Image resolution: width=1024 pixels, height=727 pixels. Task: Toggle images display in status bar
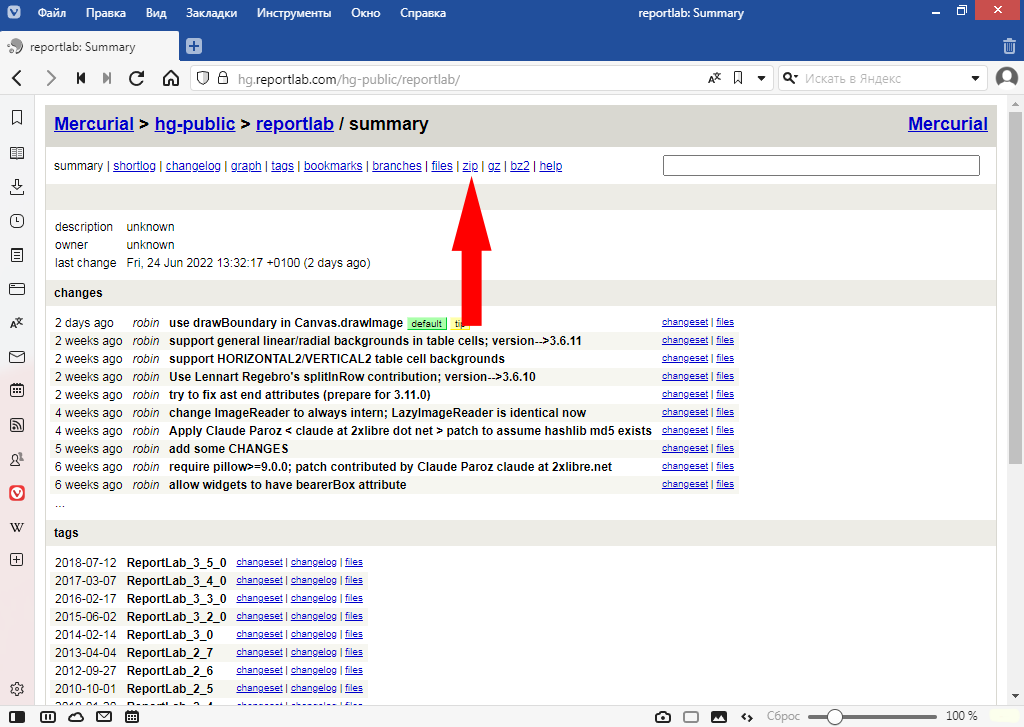pos(718,717)
